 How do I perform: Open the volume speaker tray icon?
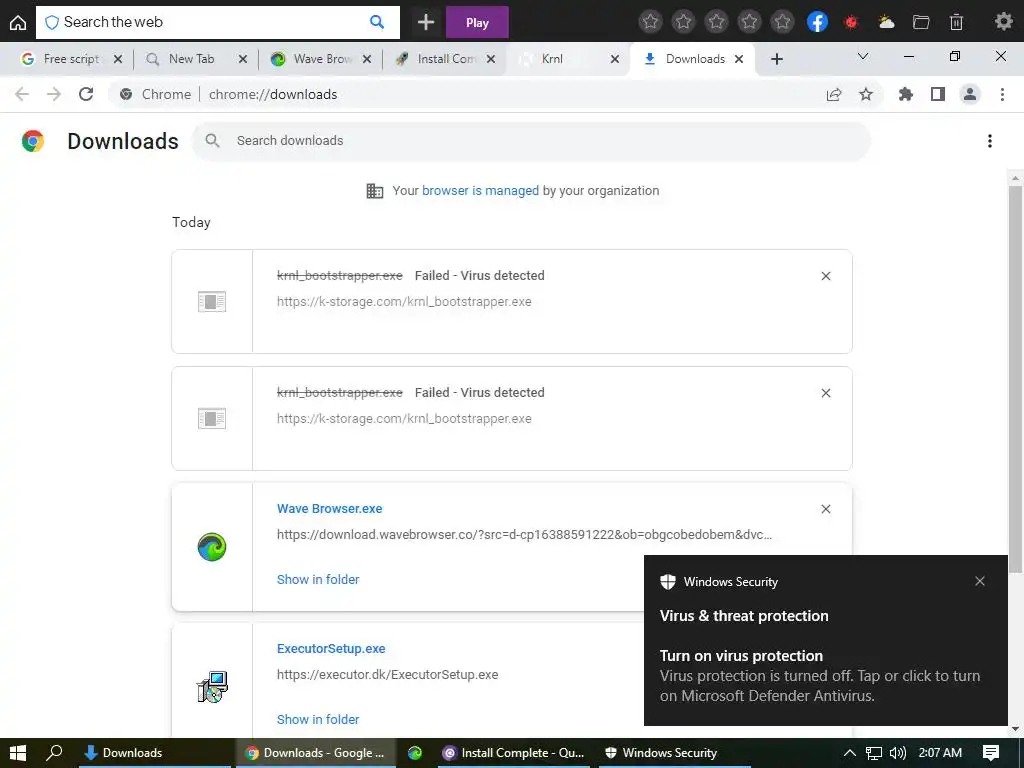click(898, 753)
